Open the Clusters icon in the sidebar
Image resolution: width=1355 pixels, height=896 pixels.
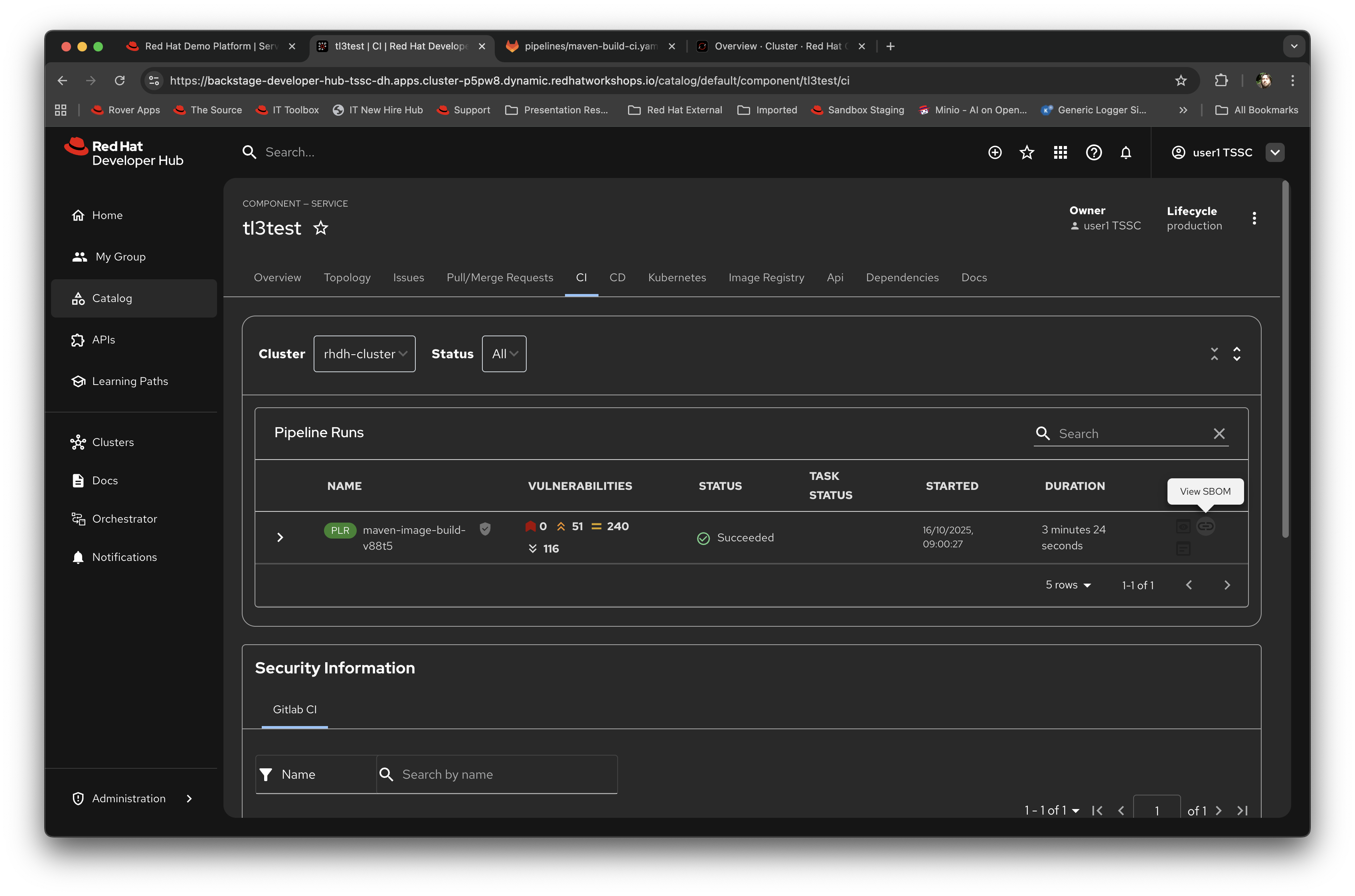click(x=78, y=442)
